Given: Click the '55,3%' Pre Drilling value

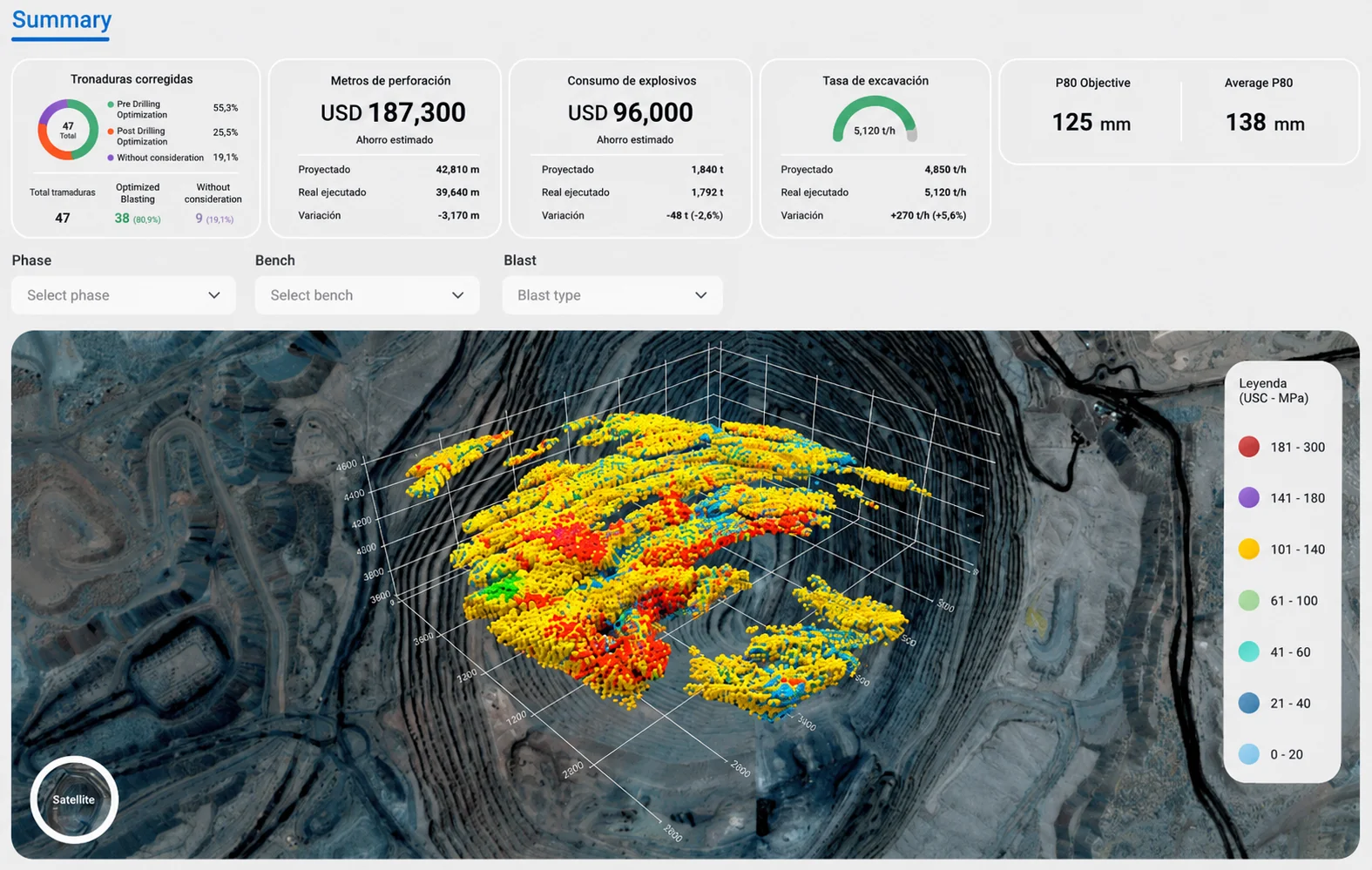Looking at the screenshot, I should pos(226,108).
